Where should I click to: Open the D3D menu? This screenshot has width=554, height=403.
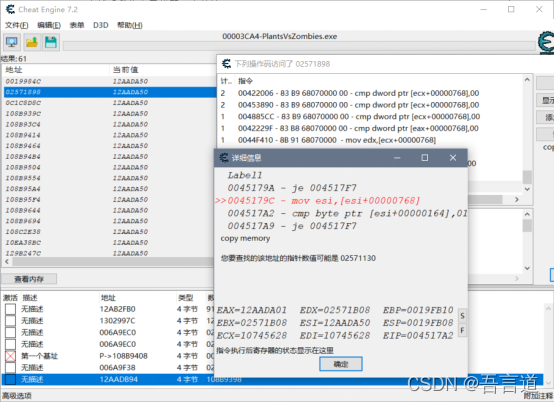point(100,25)
